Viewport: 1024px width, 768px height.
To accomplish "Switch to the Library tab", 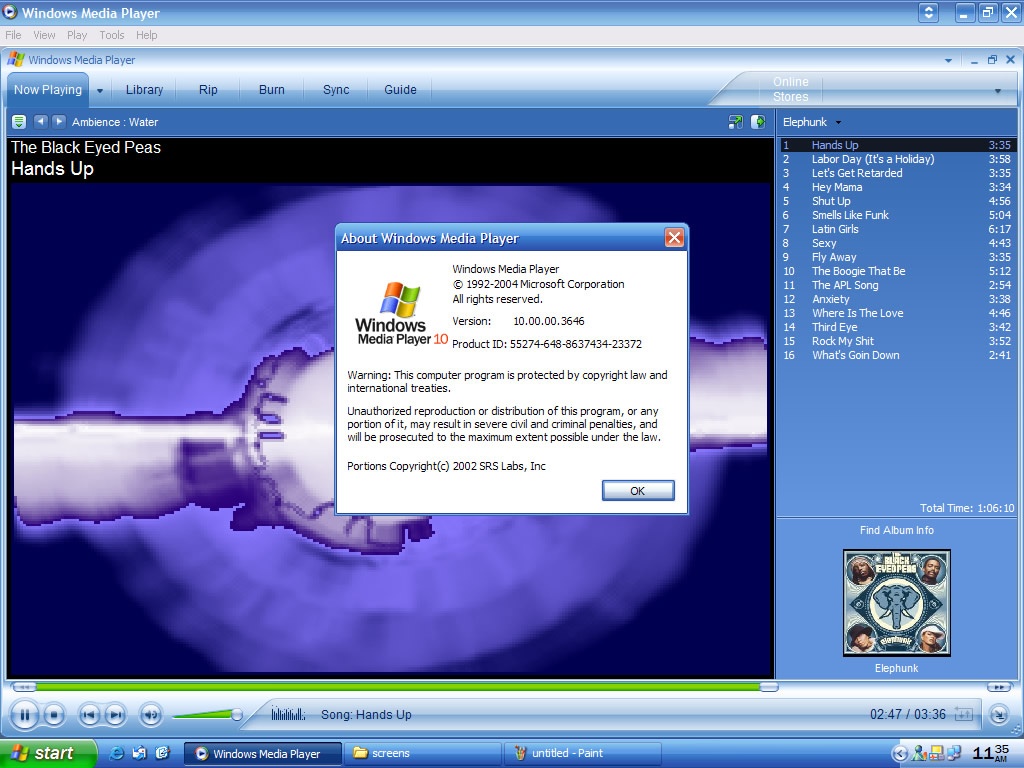I will (144, 89).
